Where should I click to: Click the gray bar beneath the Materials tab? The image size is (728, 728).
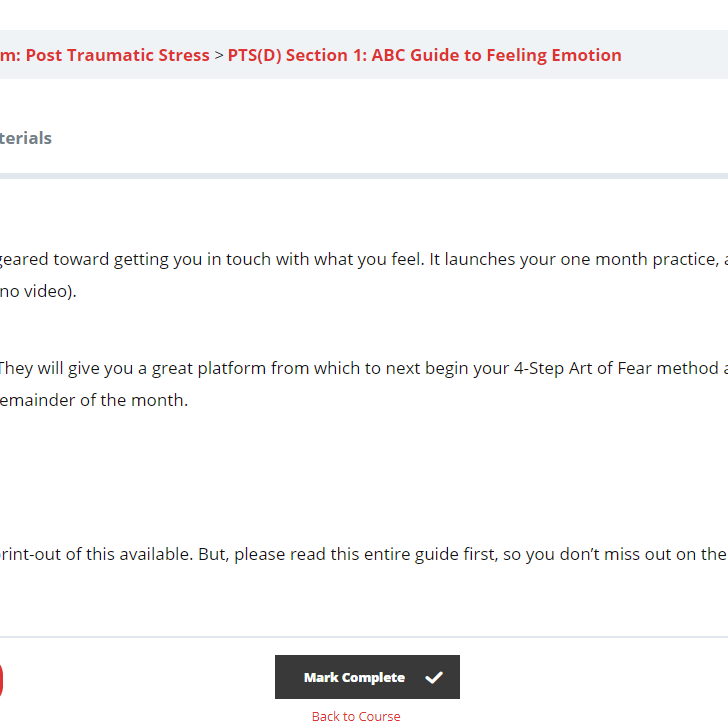click(364, 176)
